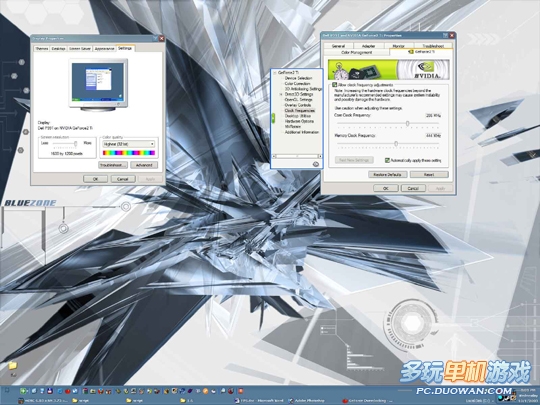Screen dimensions: 540x405
Task: Select Device Selection in the NVIDIA menu
Action: coord(298,78)
